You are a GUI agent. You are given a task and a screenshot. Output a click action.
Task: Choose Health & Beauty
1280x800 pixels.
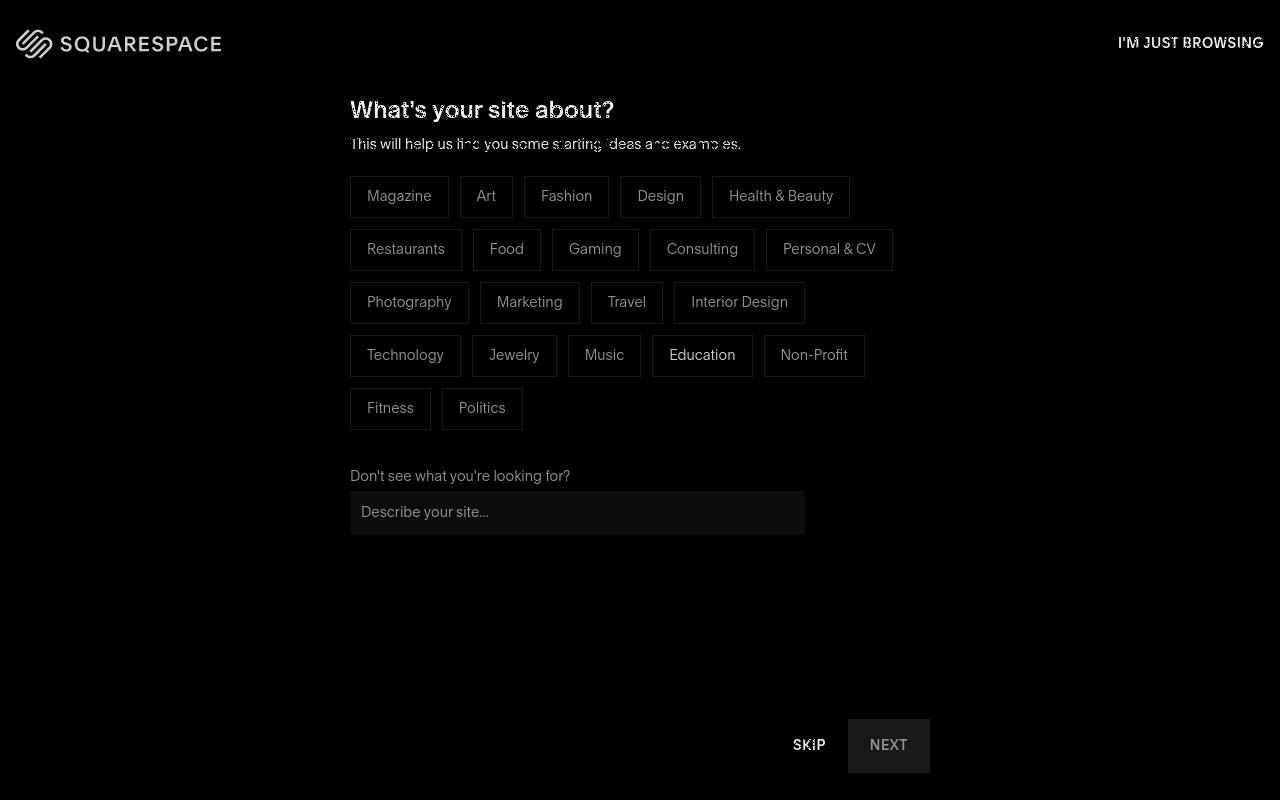(781, 197)
